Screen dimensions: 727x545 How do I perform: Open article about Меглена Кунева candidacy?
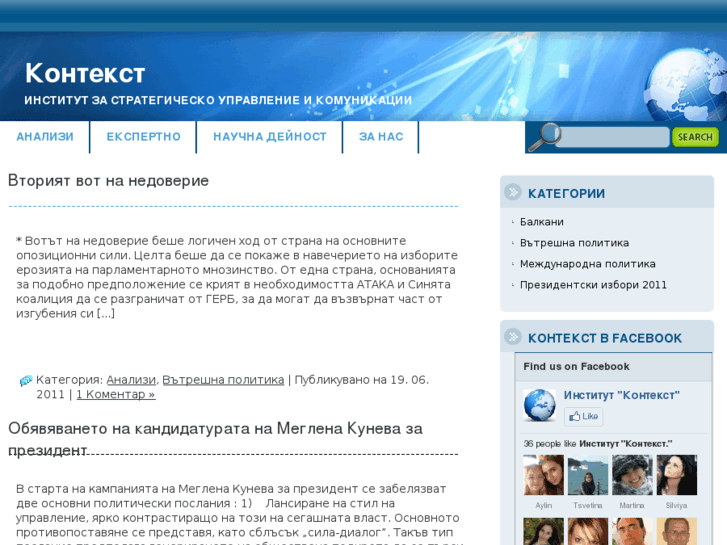[x=215, y=439]
